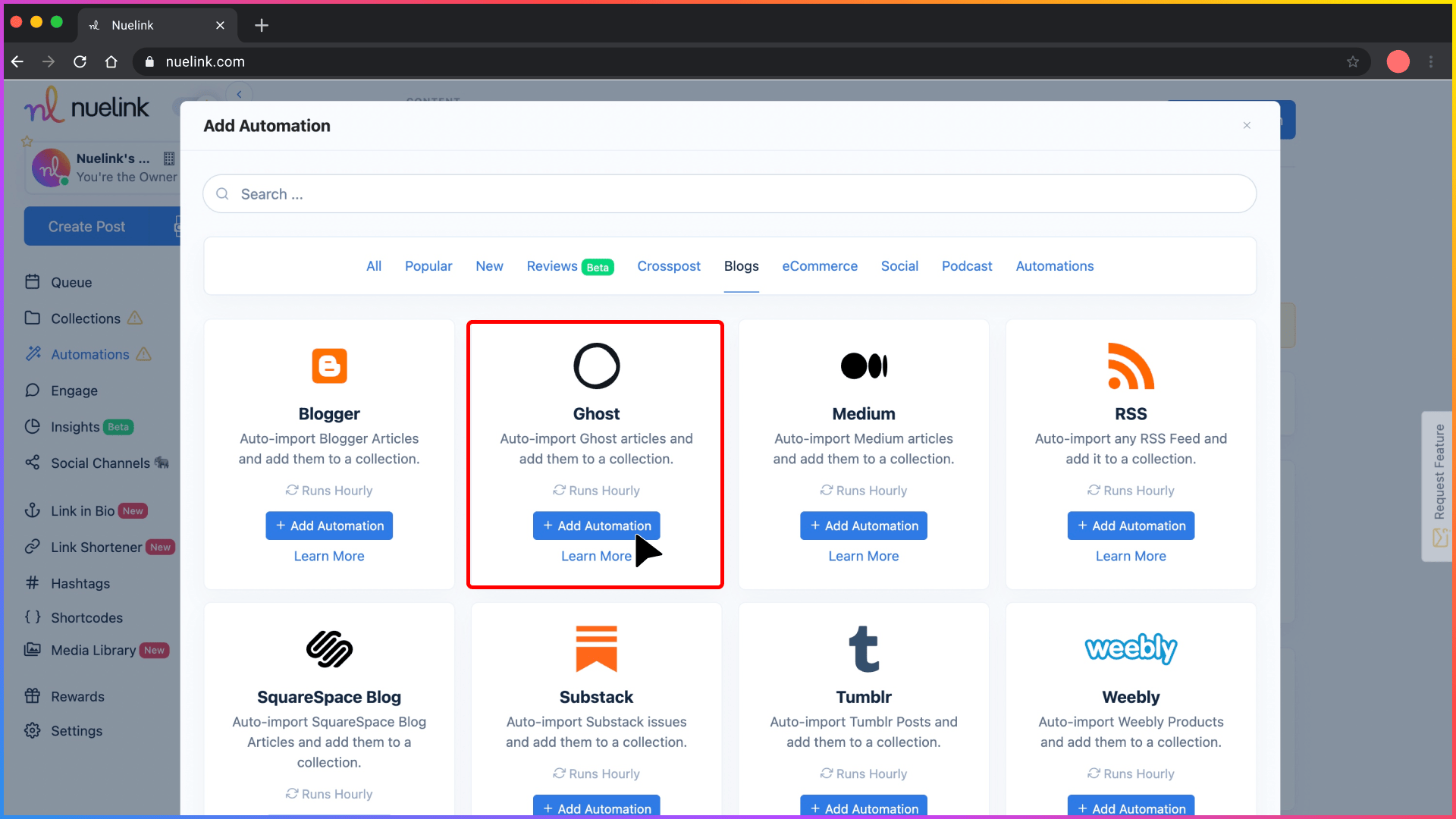Add the Medium automation
This screenshot has width=1456, height=819.
pos(864,526)
